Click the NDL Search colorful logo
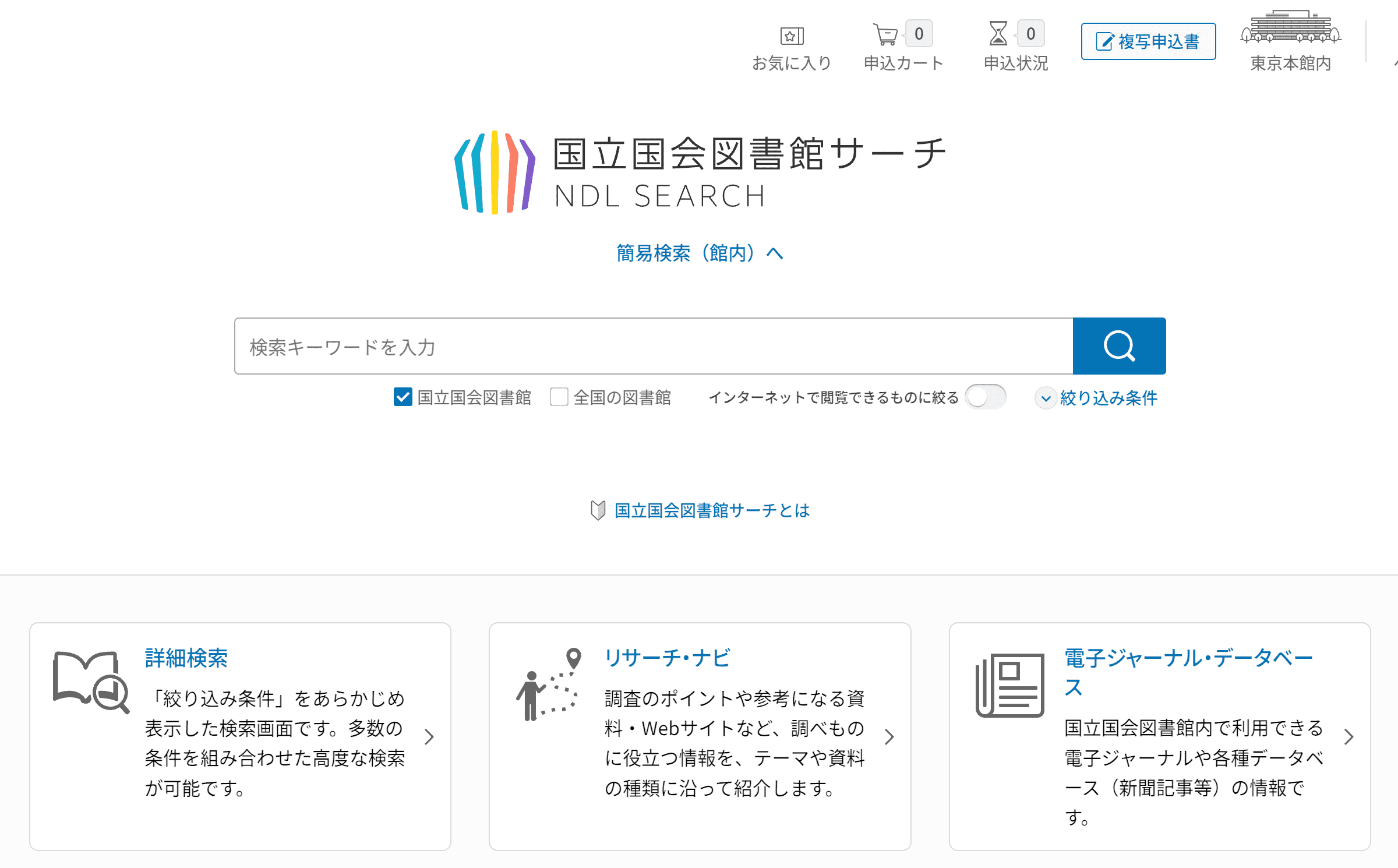Image resolution: width=1398 pixels, height=868 pixels. pos(495,172)
